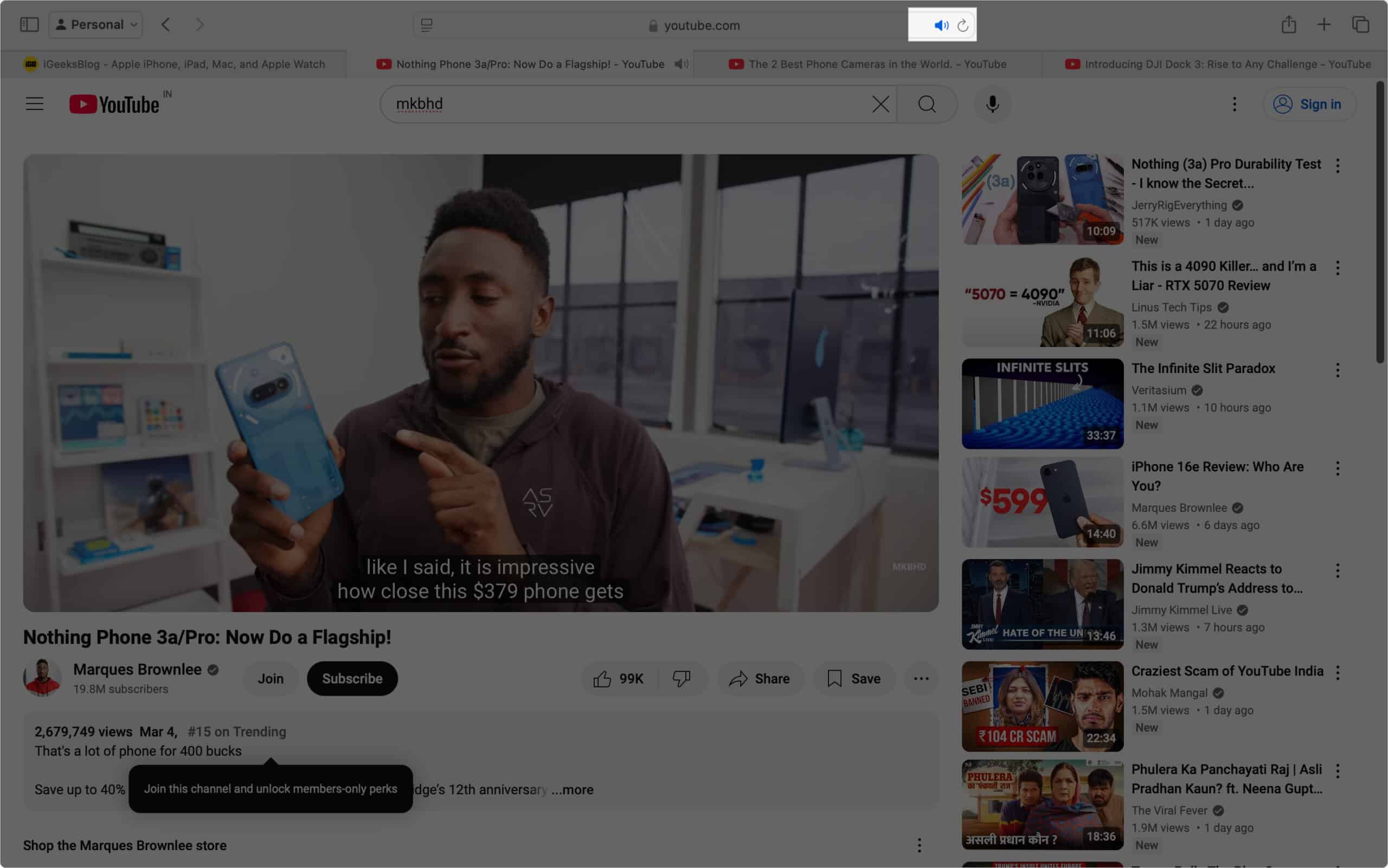Open the reader/page menu icon in address bar

[427, 25]
